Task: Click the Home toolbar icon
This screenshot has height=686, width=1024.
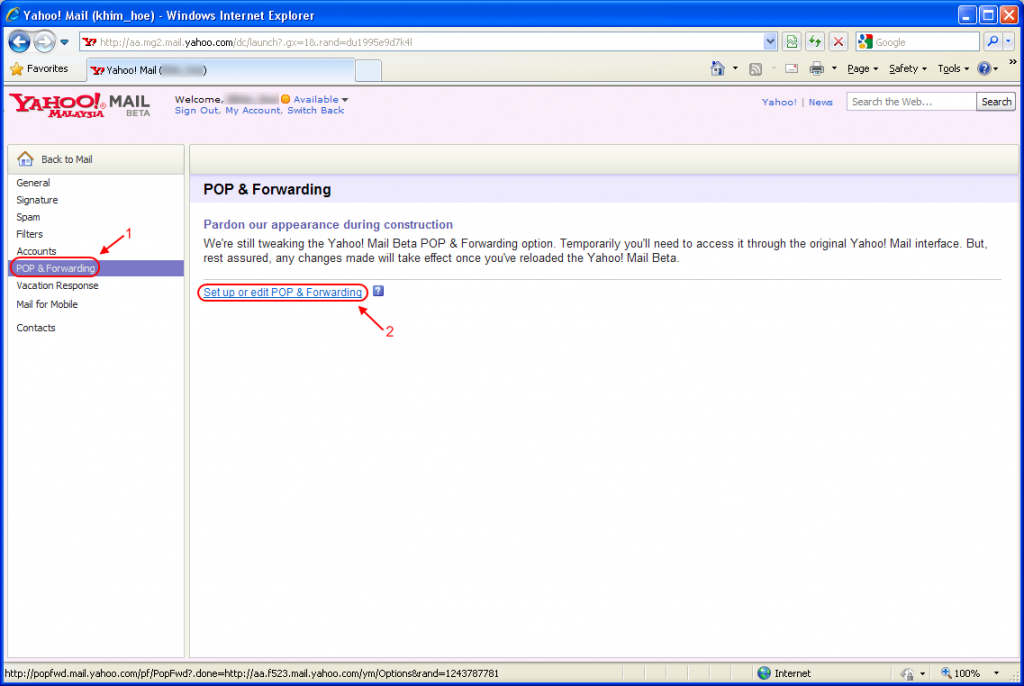Action: click(717, 69)
